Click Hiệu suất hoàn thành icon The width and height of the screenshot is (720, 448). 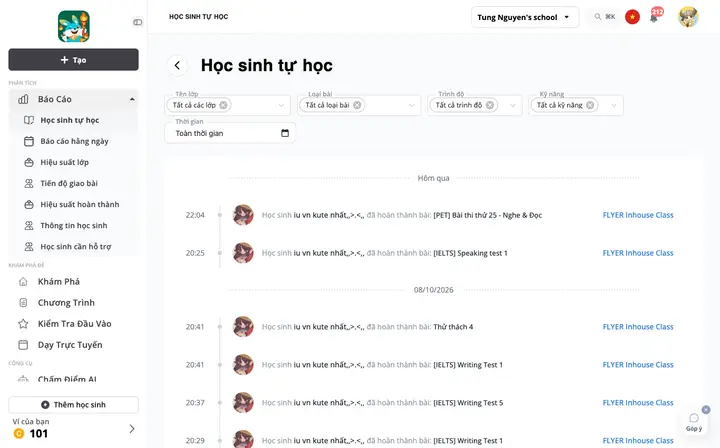click(28, 205)
